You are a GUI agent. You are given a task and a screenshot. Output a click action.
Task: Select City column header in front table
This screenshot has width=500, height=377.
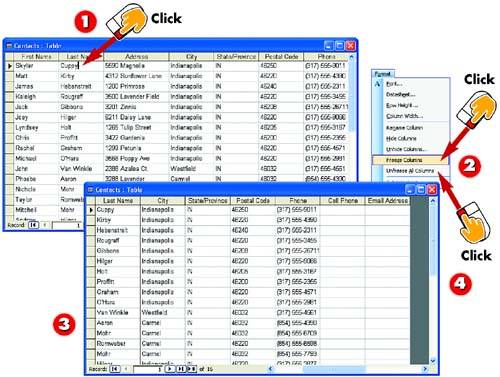[x=163, y=201]
